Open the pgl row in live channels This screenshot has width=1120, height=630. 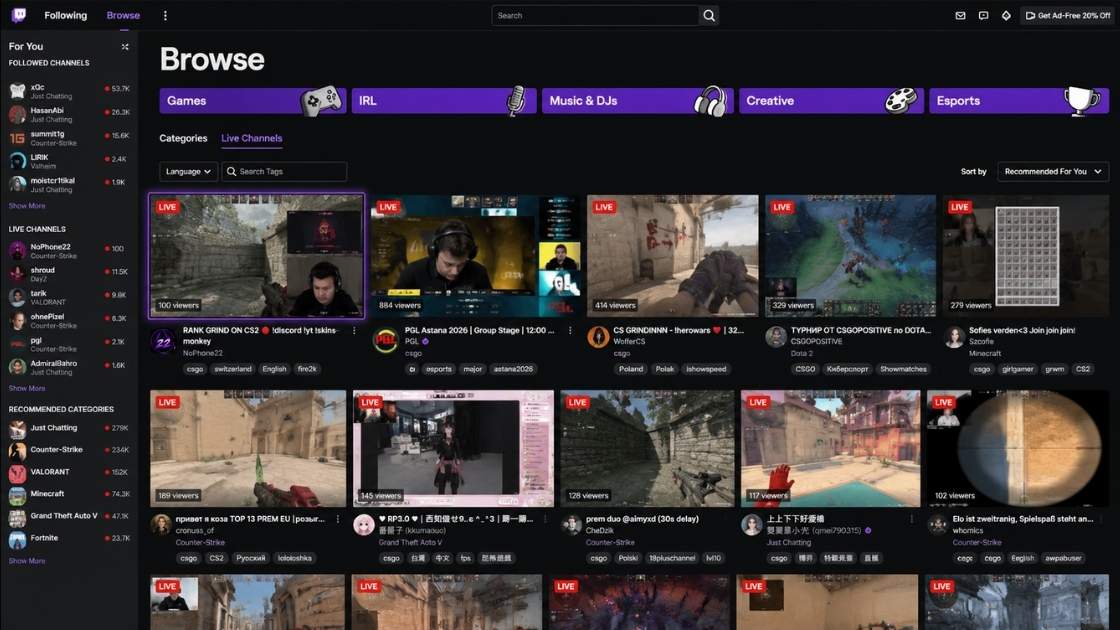(69, 344)
